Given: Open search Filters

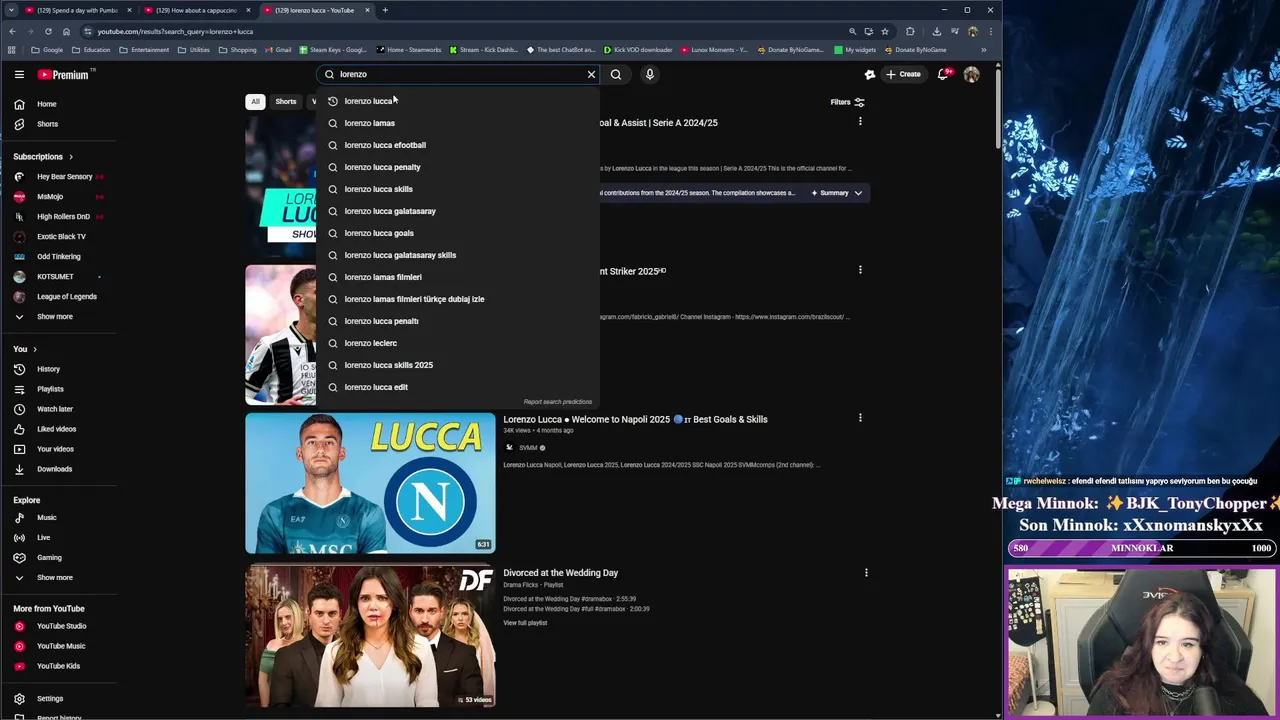Looking at the screenshot, I should pos(847,102).
